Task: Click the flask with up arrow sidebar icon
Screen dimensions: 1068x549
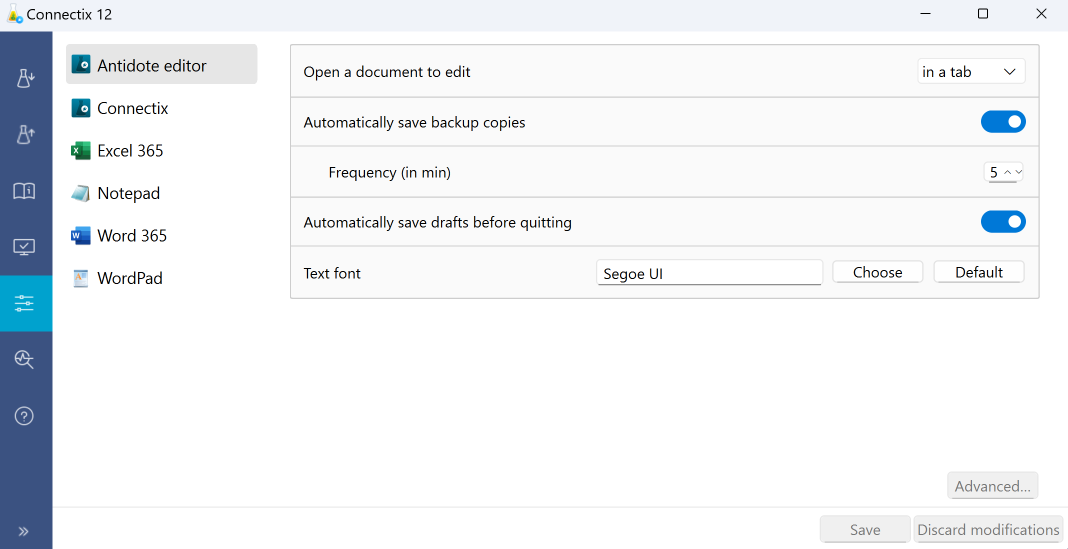Action: [26, 135]
